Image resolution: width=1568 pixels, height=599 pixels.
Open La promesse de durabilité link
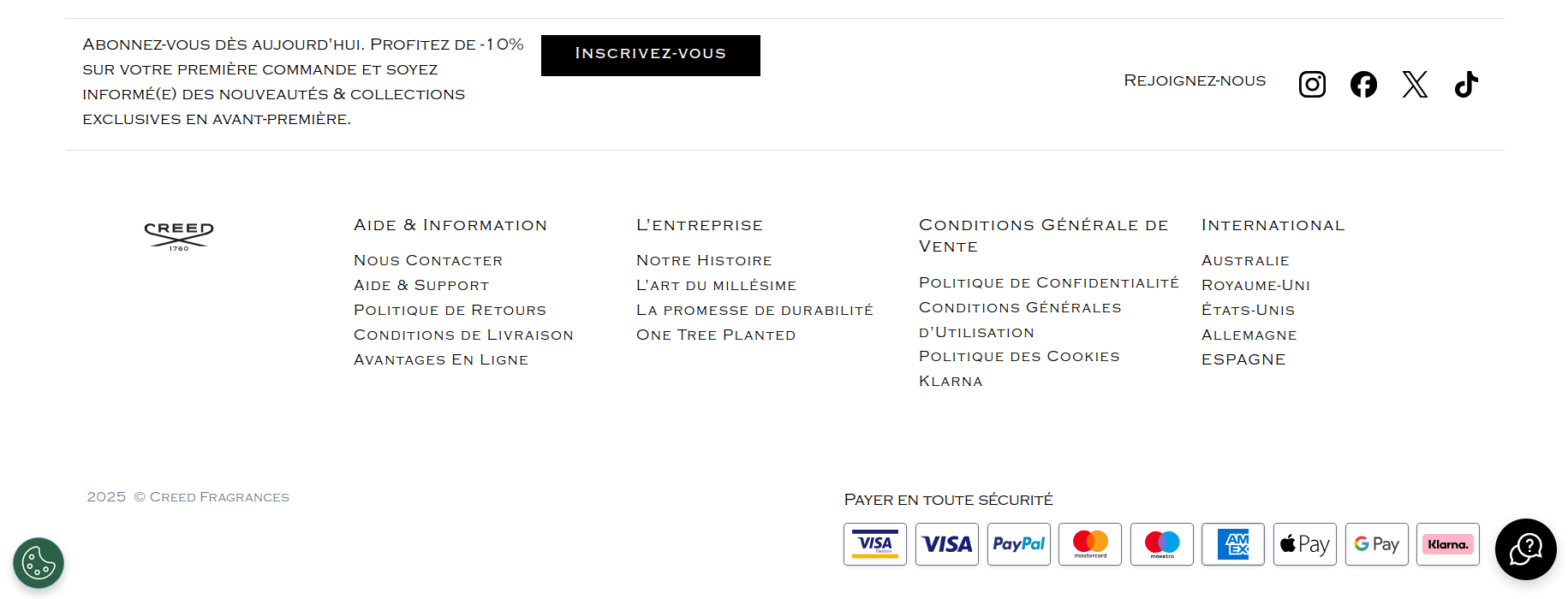coord(754,310)
